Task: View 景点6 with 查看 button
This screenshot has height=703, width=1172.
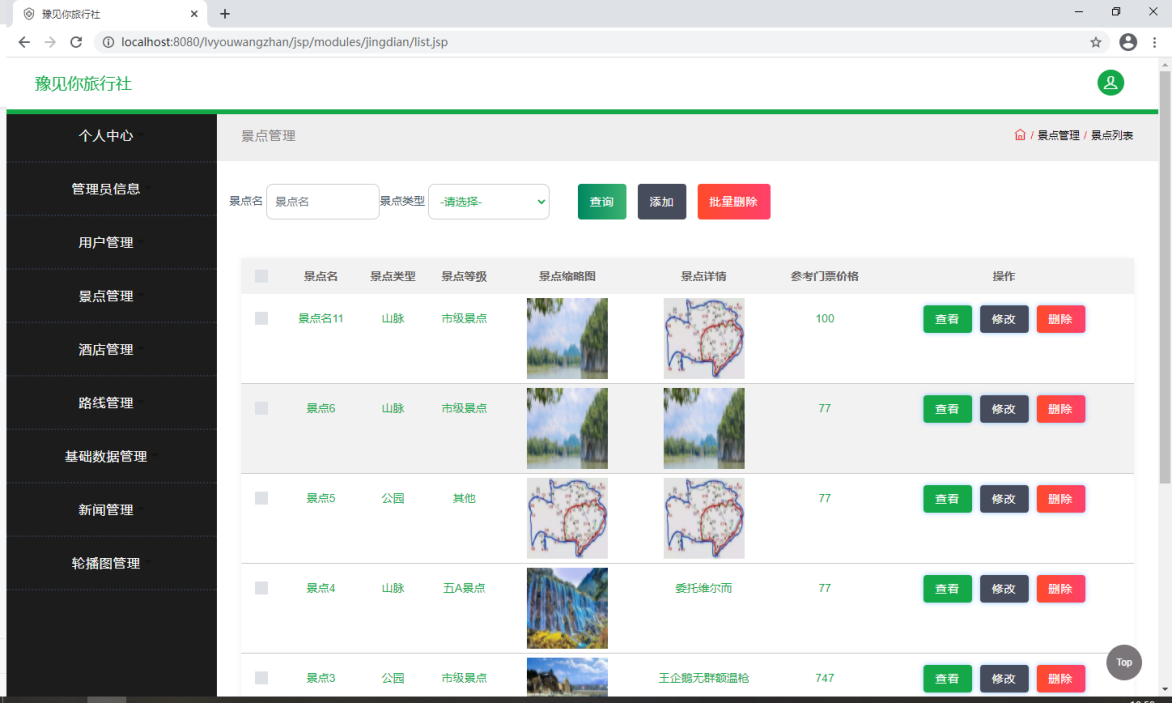Action: (x=947, y=409)
